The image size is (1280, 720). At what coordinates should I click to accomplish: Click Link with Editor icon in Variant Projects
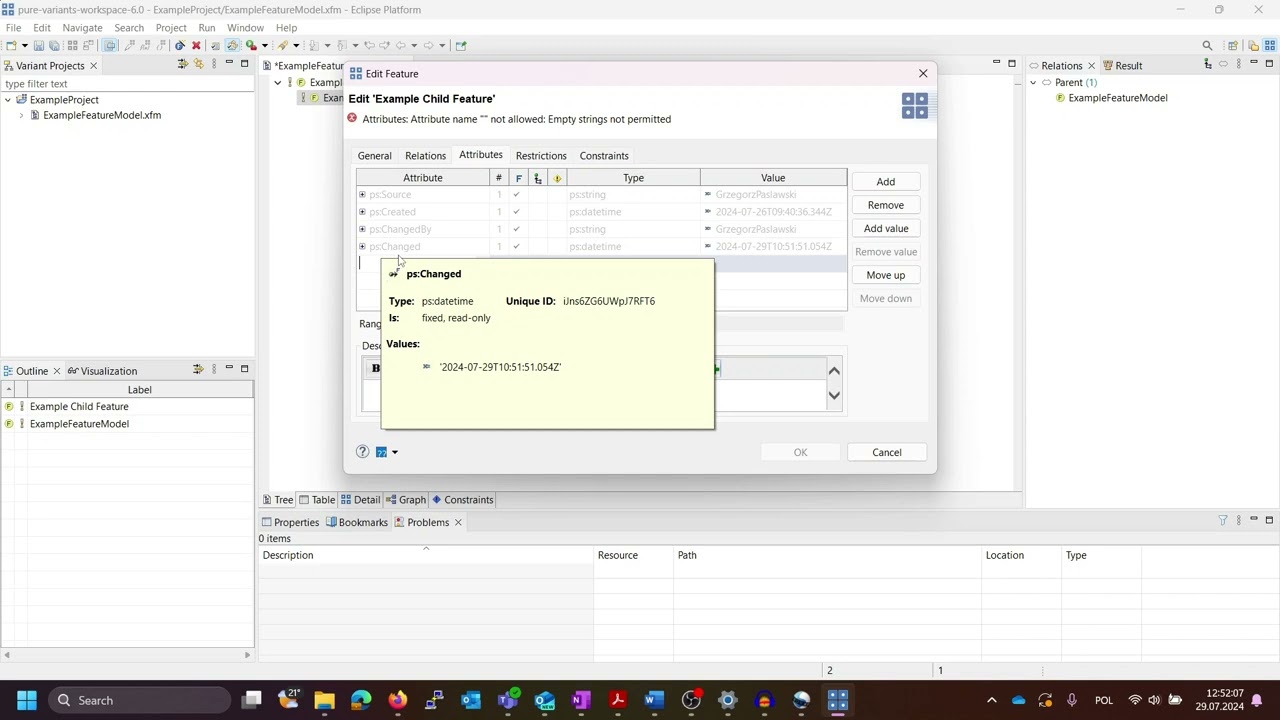pos(198,64)
